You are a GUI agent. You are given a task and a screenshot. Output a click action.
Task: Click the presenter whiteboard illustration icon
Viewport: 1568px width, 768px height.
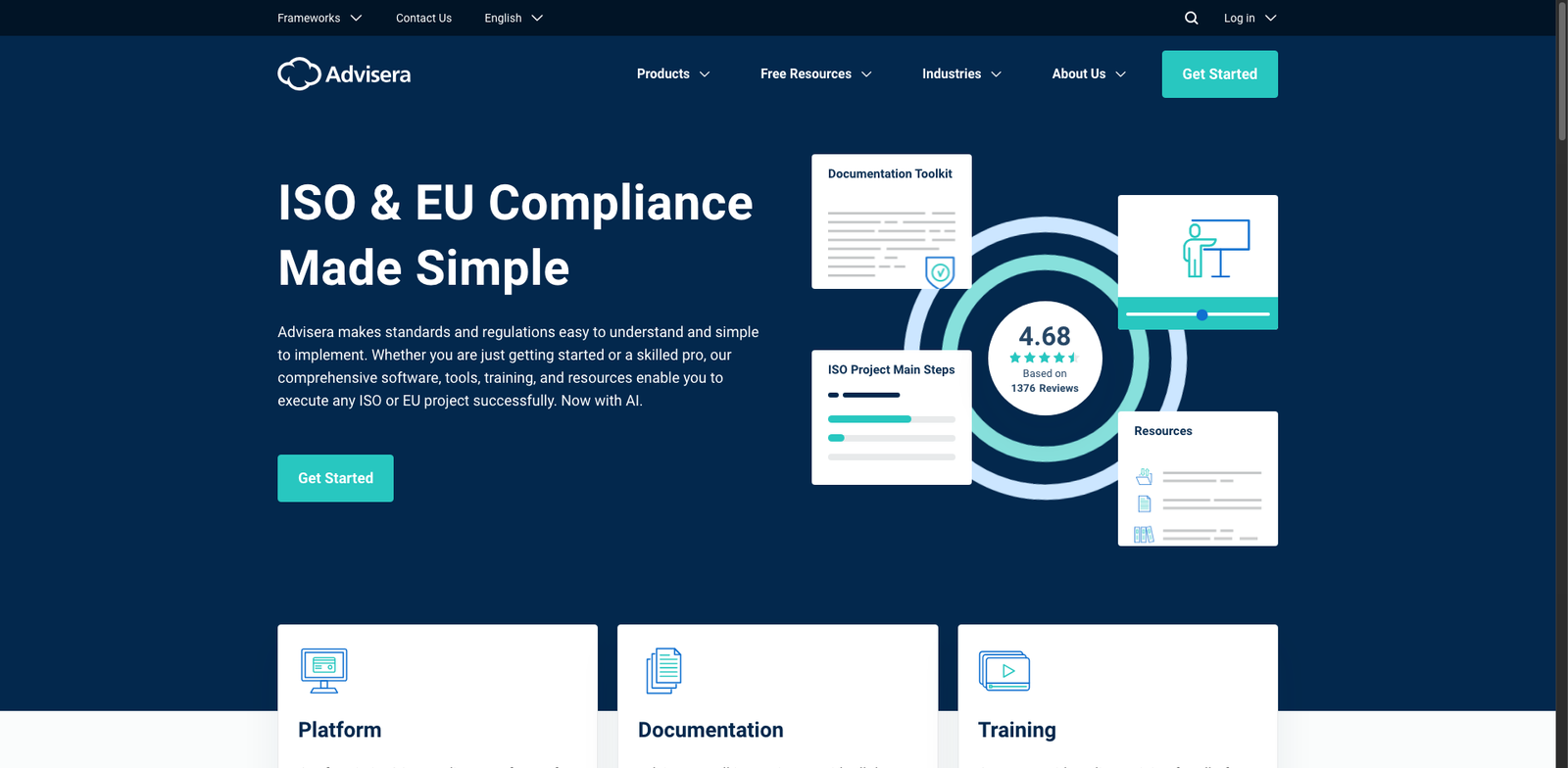(1215, 249)
